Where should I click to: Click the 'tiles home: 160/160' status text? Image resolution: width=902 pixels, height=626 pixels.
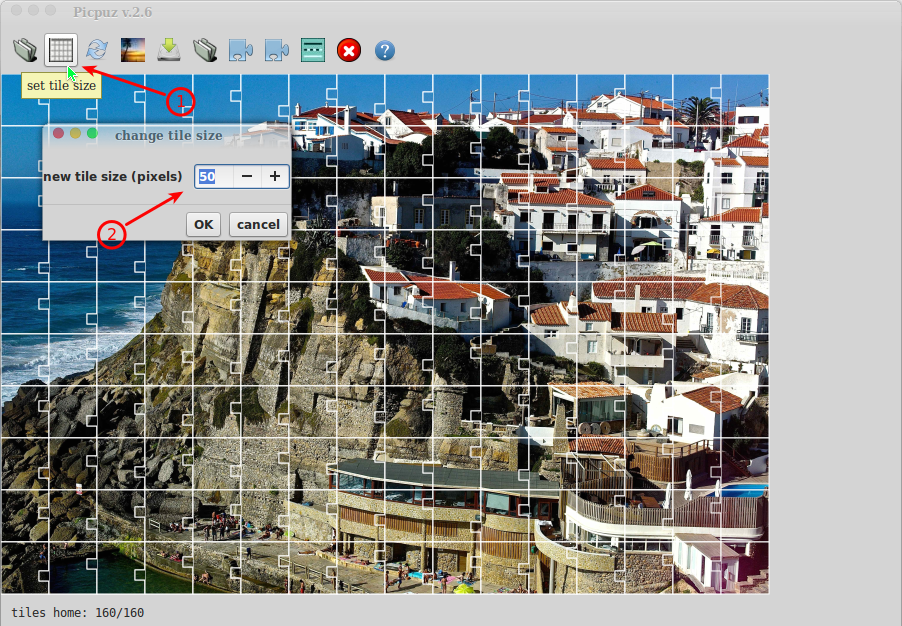click(78, 613)
